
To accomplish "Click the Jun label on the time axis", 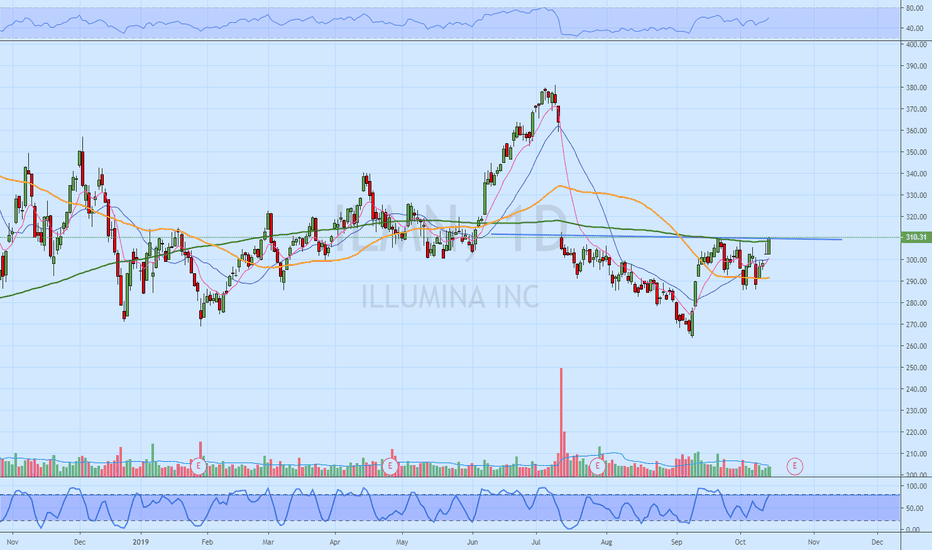I will click(x=473, y=542).
